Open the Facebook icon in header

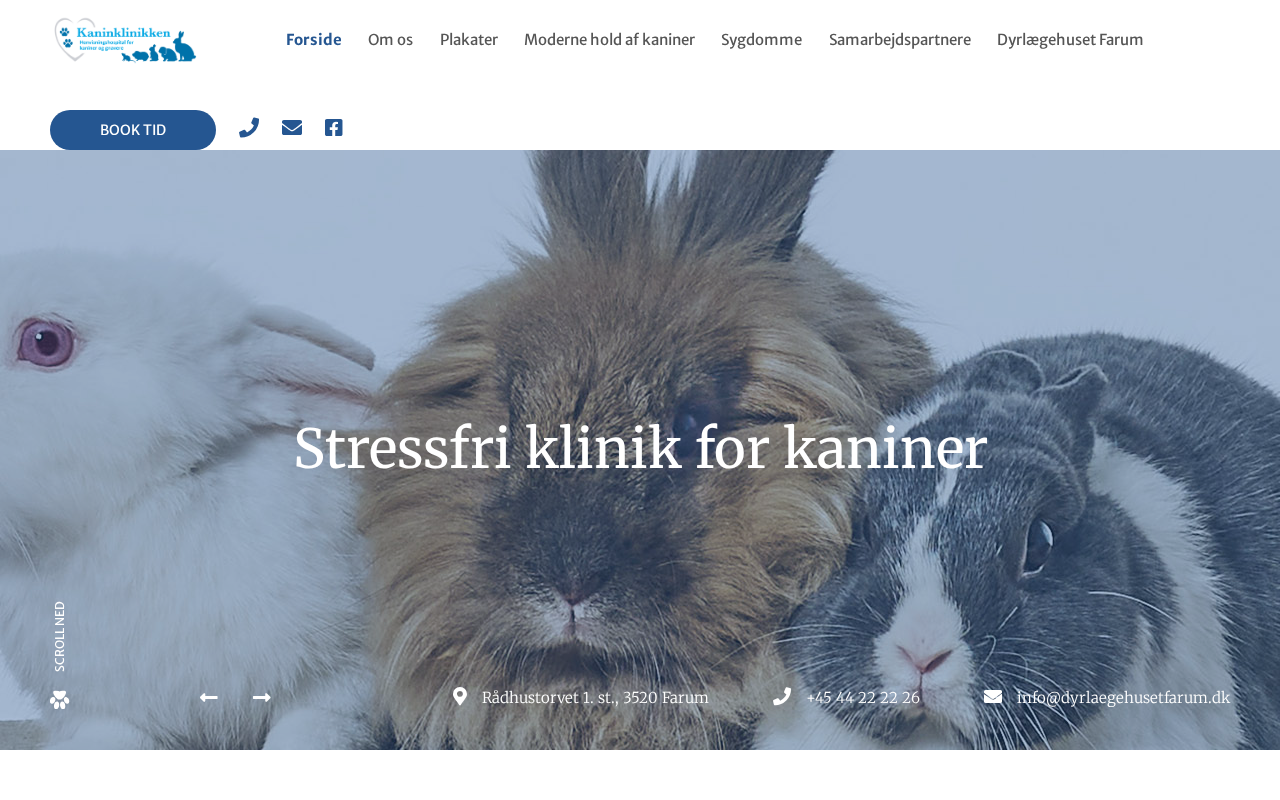click(334, 128)
